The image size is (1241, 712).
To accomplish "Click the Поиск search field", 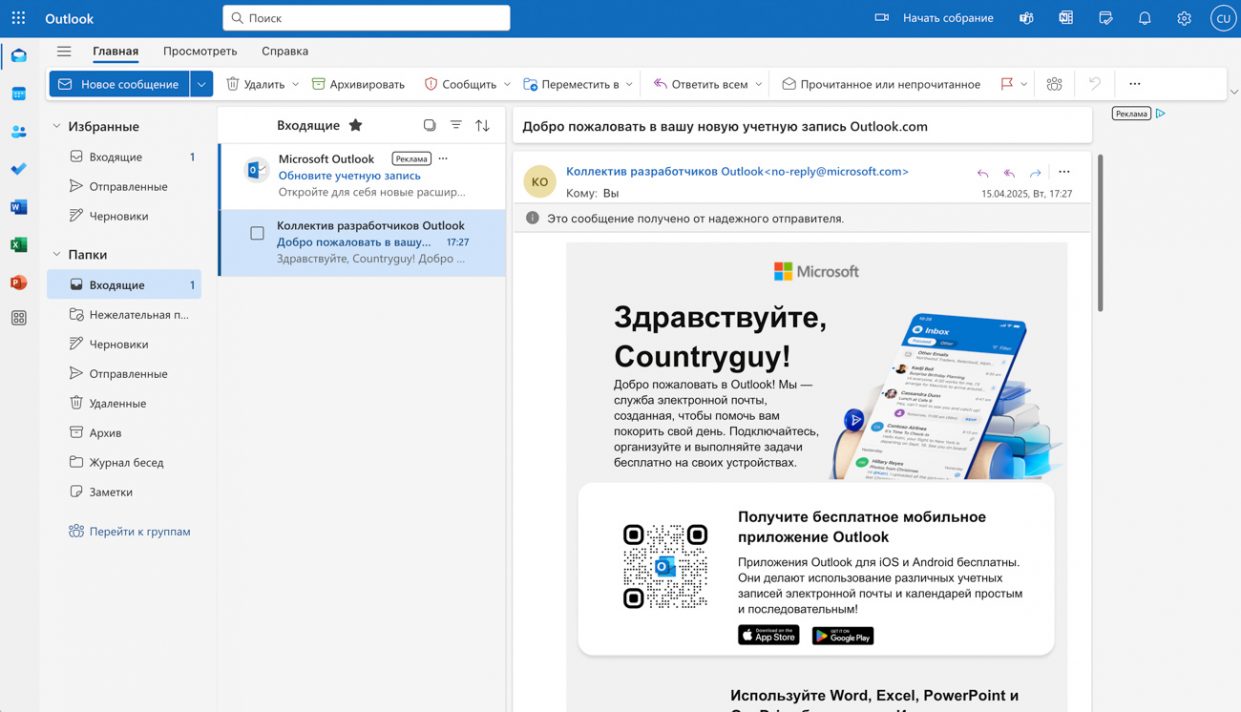I will pos(366,18).
